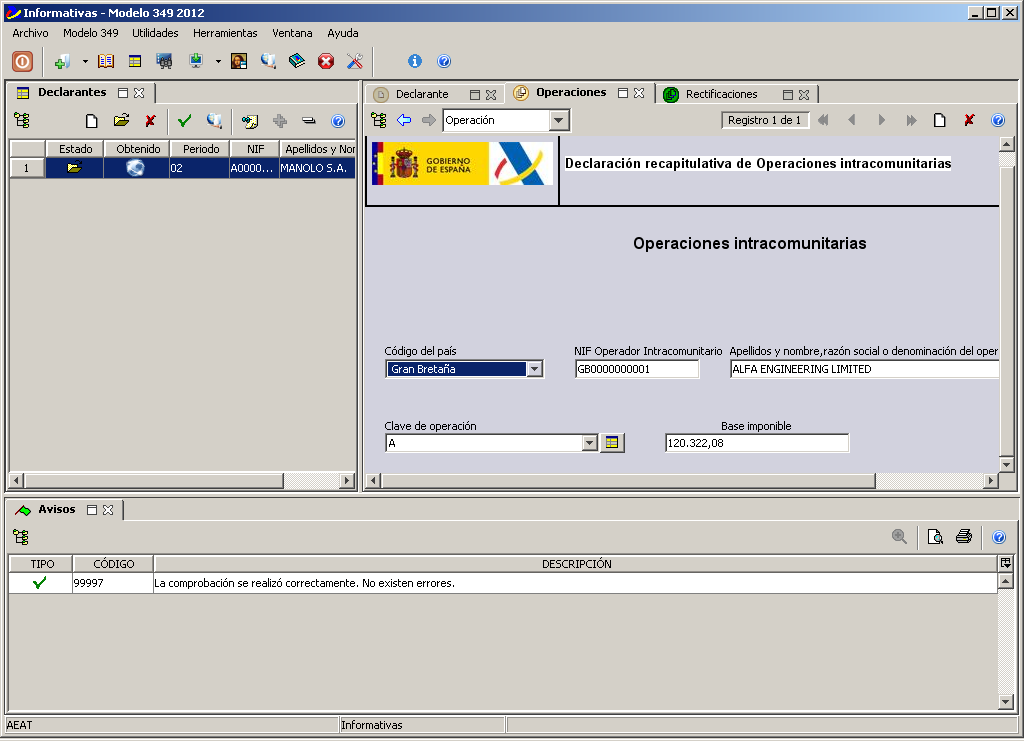Click the blue information icon in main toolbar
The height and width of the screenshot is (741, 1024).
tap(414, 60)
